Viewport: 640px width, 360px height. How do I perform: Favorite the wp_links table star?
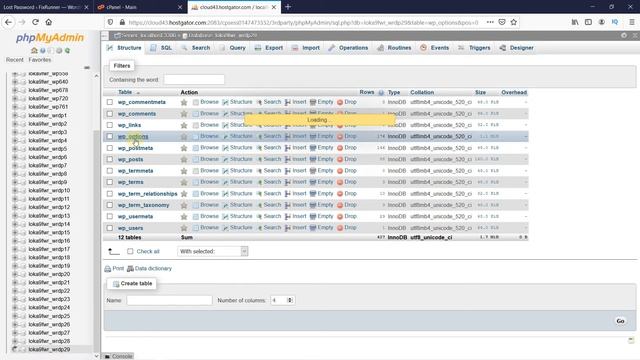coord(184,125)
